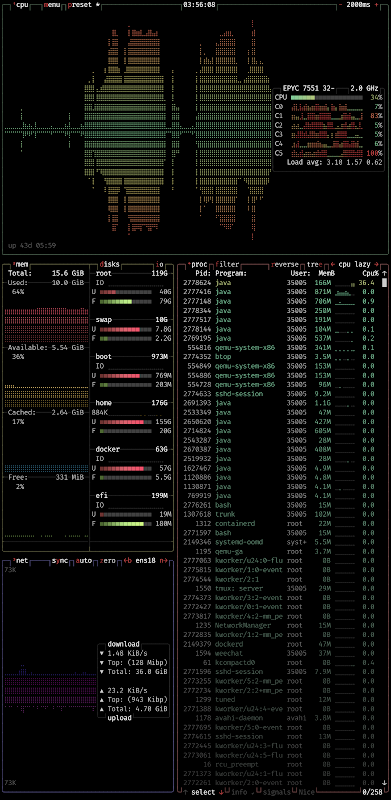Toggle auto scaling in net box
The image size is (391, 800).
[x=84, y=560]
